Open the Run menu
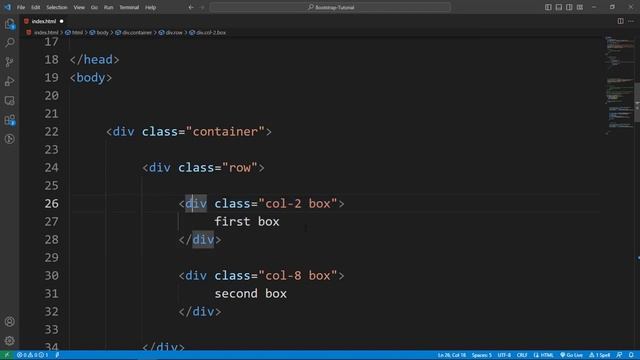 [108, 7]
